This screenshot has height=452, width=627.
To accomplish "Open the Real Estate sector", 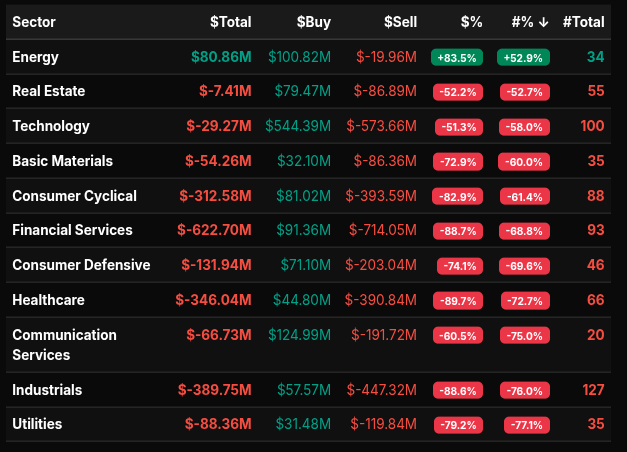I will 48,91.
